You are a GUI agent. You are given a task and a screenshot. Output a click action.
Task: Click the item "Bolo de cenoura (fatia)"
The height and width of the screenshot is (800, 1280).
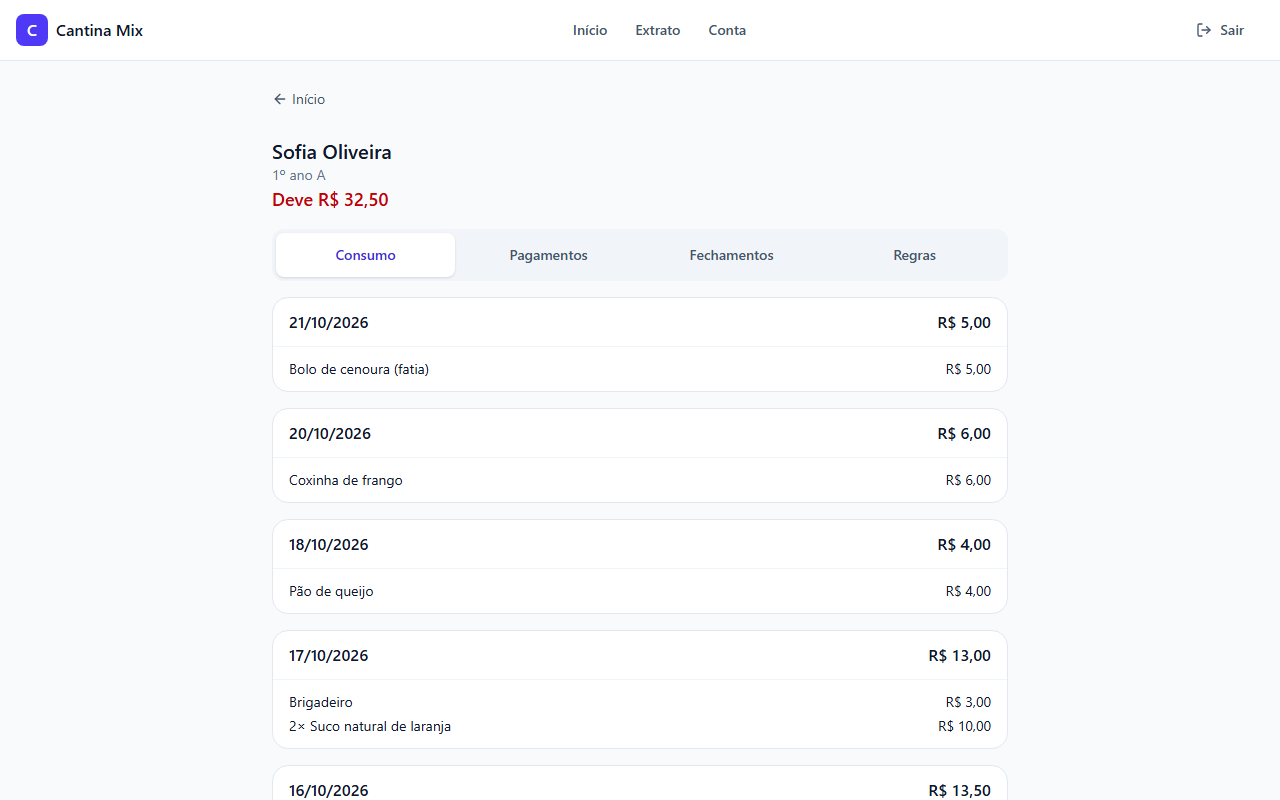coord(359,369)
